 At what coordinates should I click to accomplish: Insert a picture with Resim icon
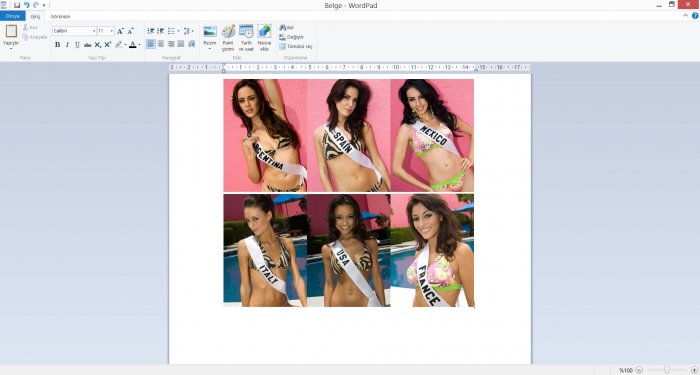pos(210,31)
